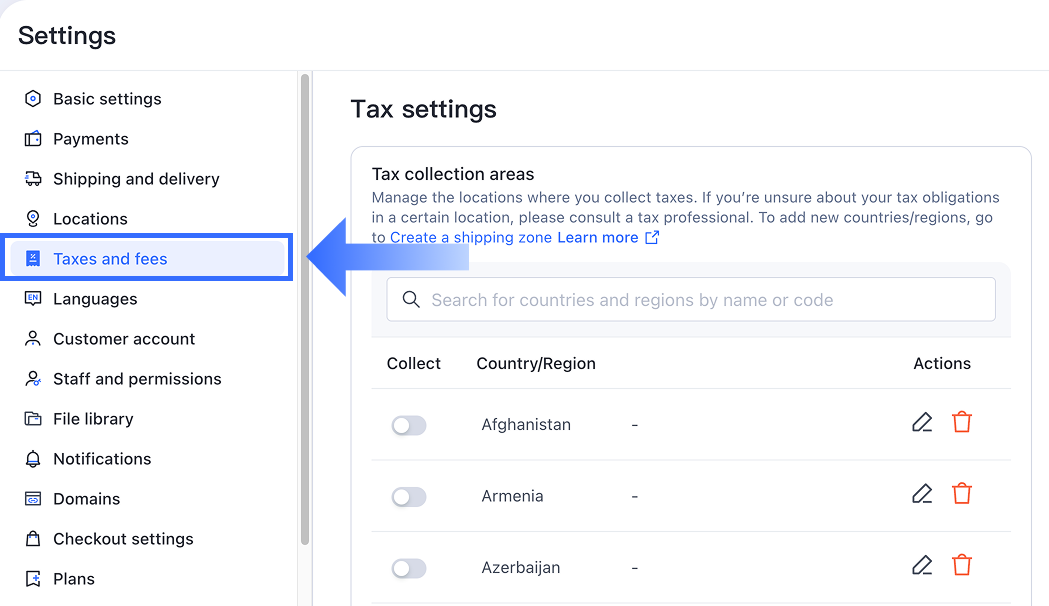Screen dimensions: 1049x606
Task: Click the edit pencil icon for Armenia
Action: [922, 494]
